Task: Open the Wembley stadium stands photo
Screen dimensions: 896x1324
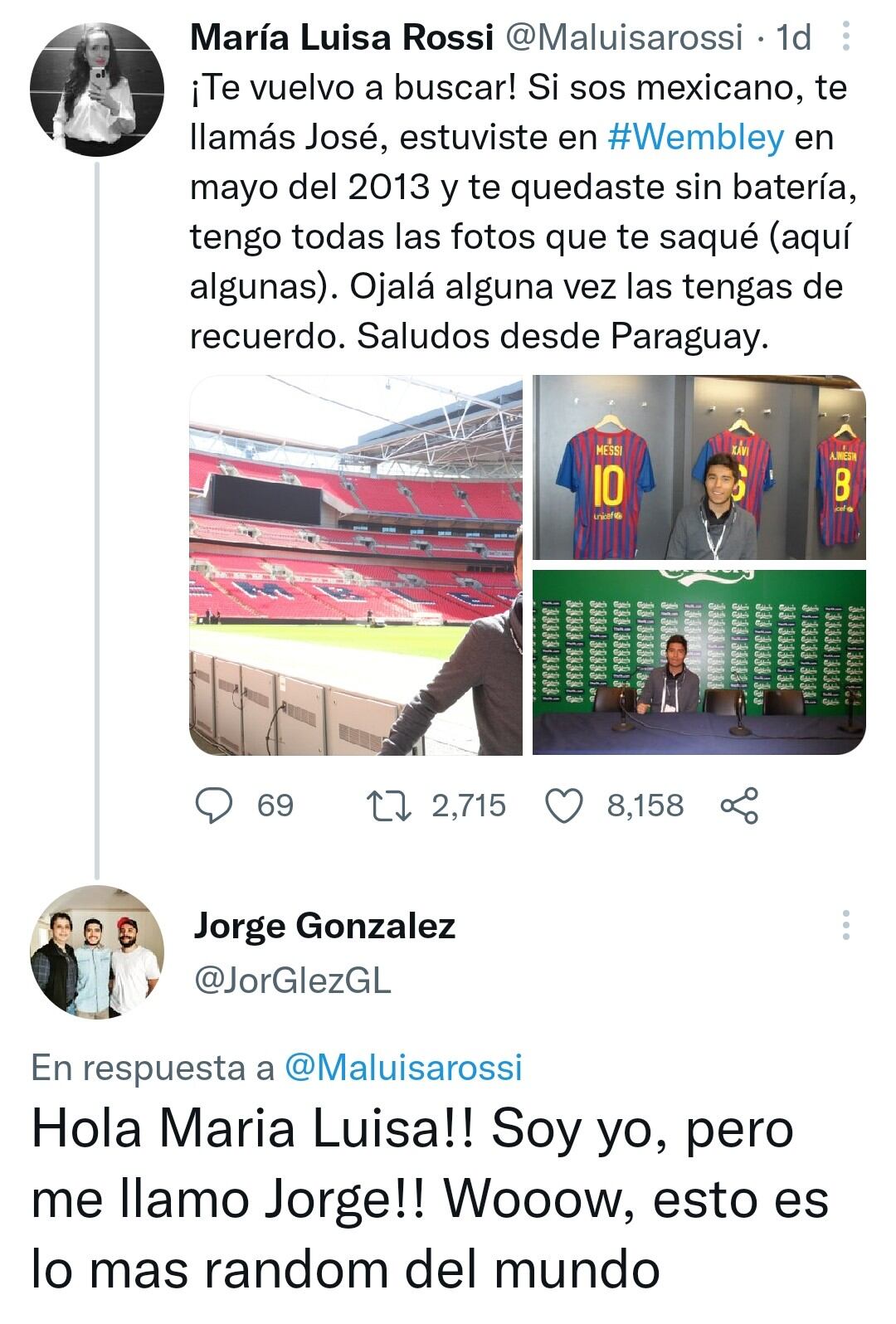Action: (x=356, y=565)
